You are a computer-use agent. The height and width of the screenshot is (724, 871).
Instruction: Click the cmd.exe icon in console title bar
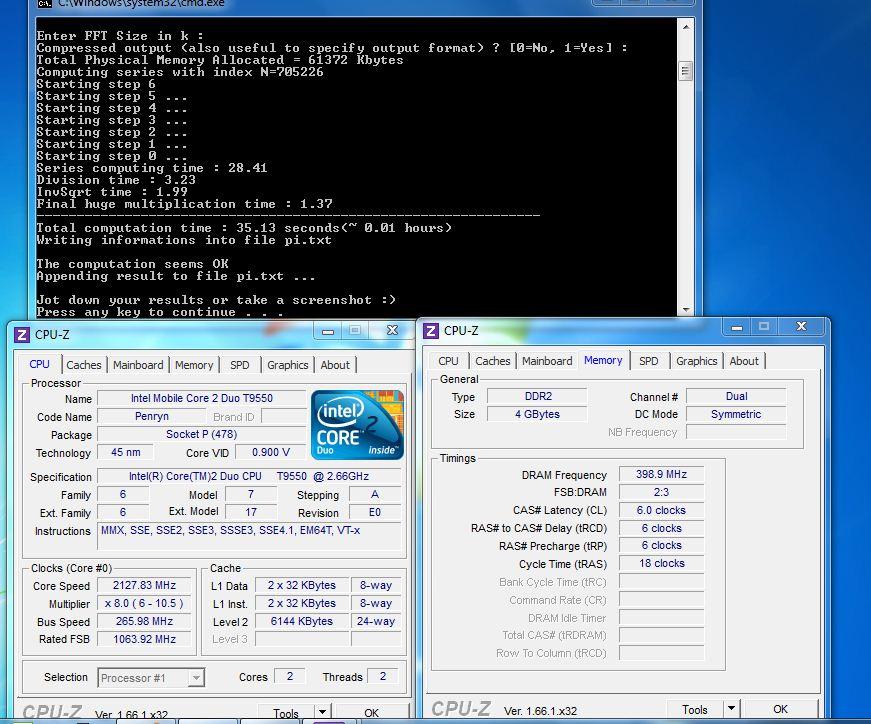44,3
